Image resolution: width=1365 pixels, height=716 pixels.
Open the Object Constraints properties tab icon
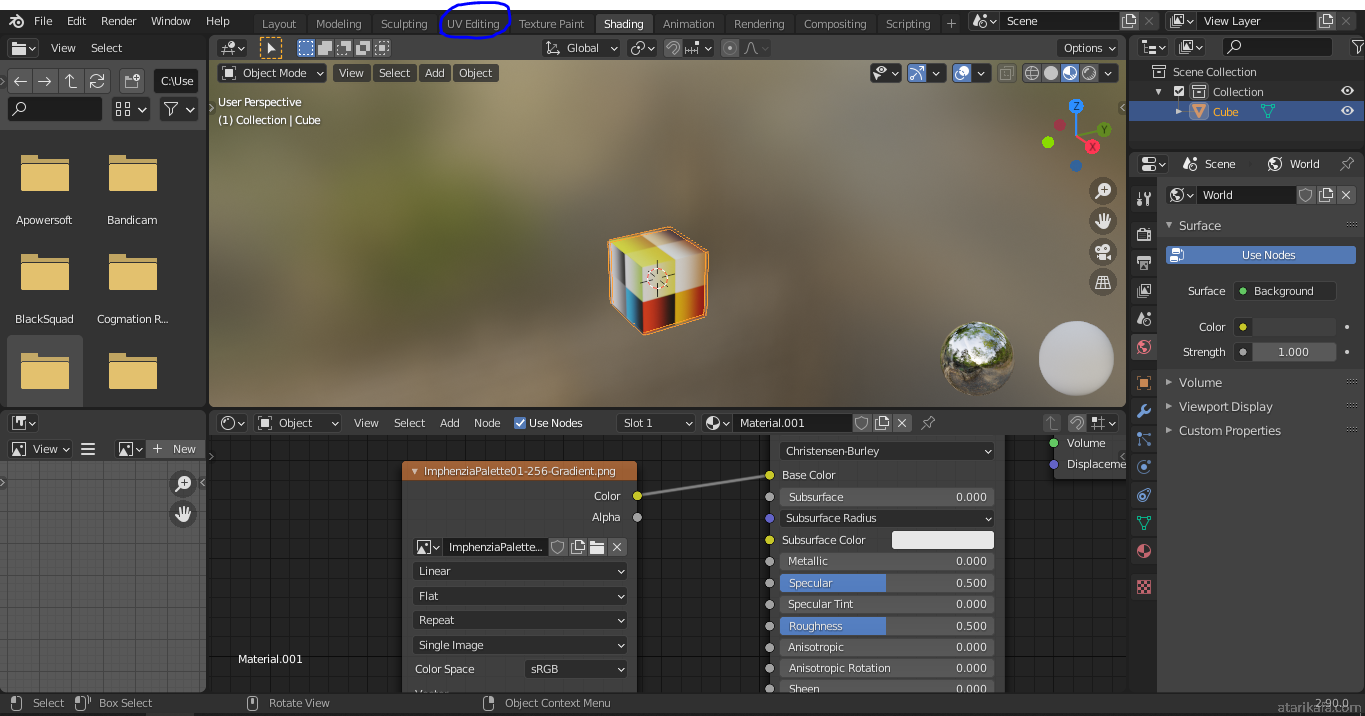(x=1144, y=495)
